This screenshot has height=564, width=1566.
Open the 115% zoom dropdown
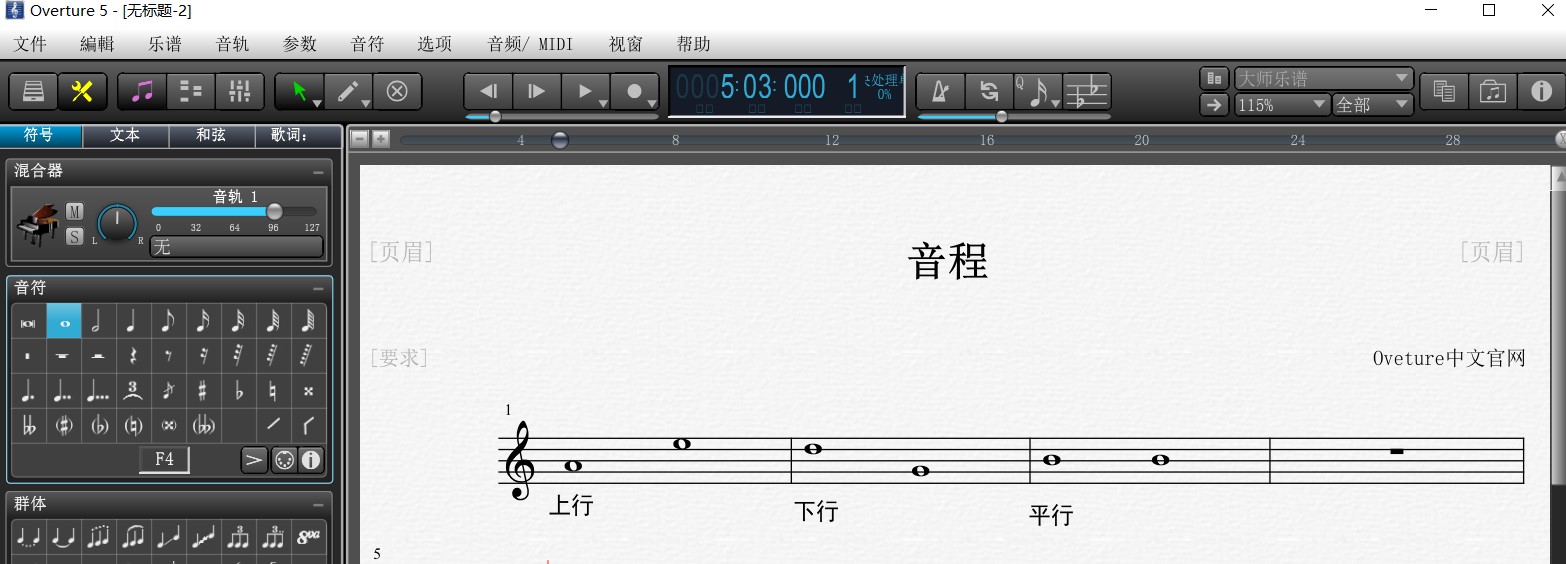click(x=1282, y=104)
